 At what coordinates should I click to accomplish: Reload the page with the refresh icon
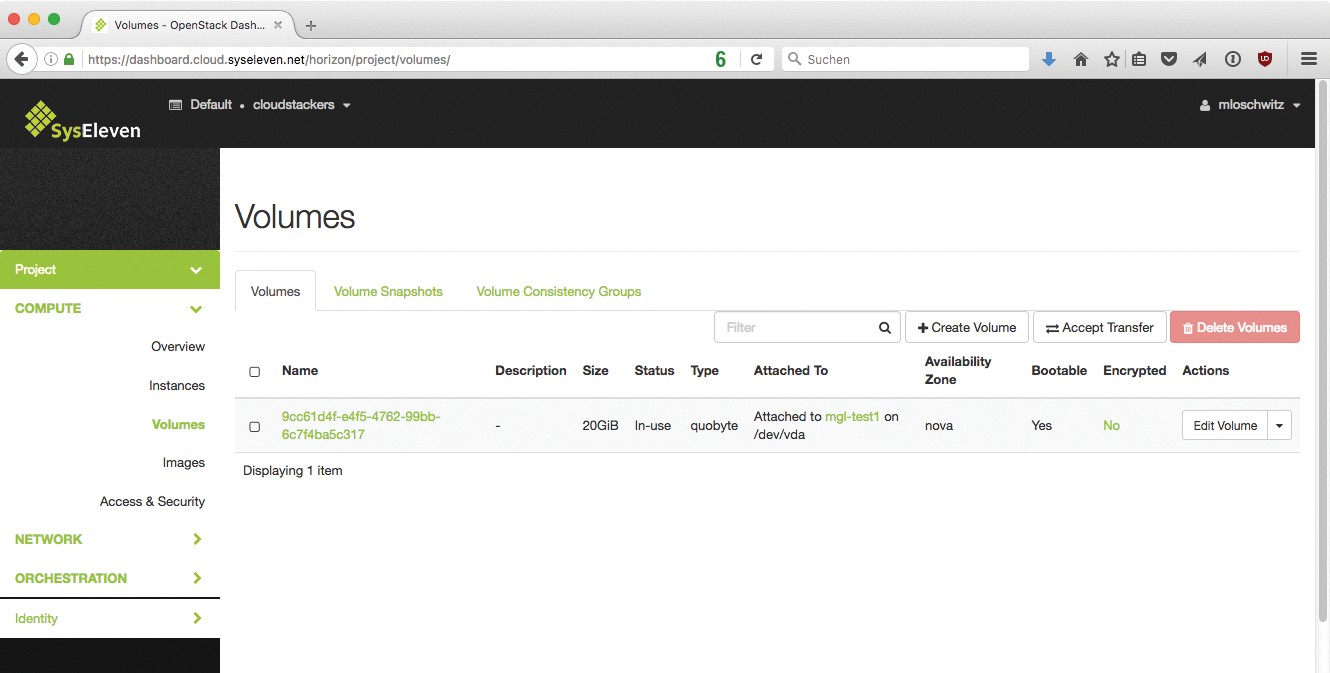pos(757,60)
